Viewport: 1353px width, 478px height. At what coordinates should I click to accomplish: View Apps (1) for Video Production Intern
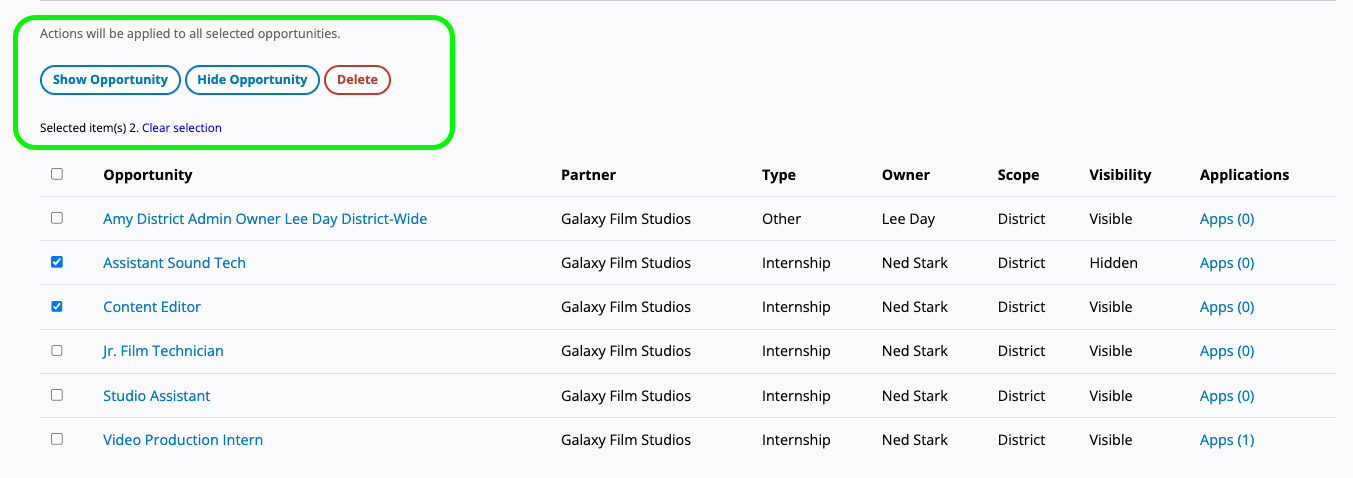pyautogui.click(x=1226, y=440)
